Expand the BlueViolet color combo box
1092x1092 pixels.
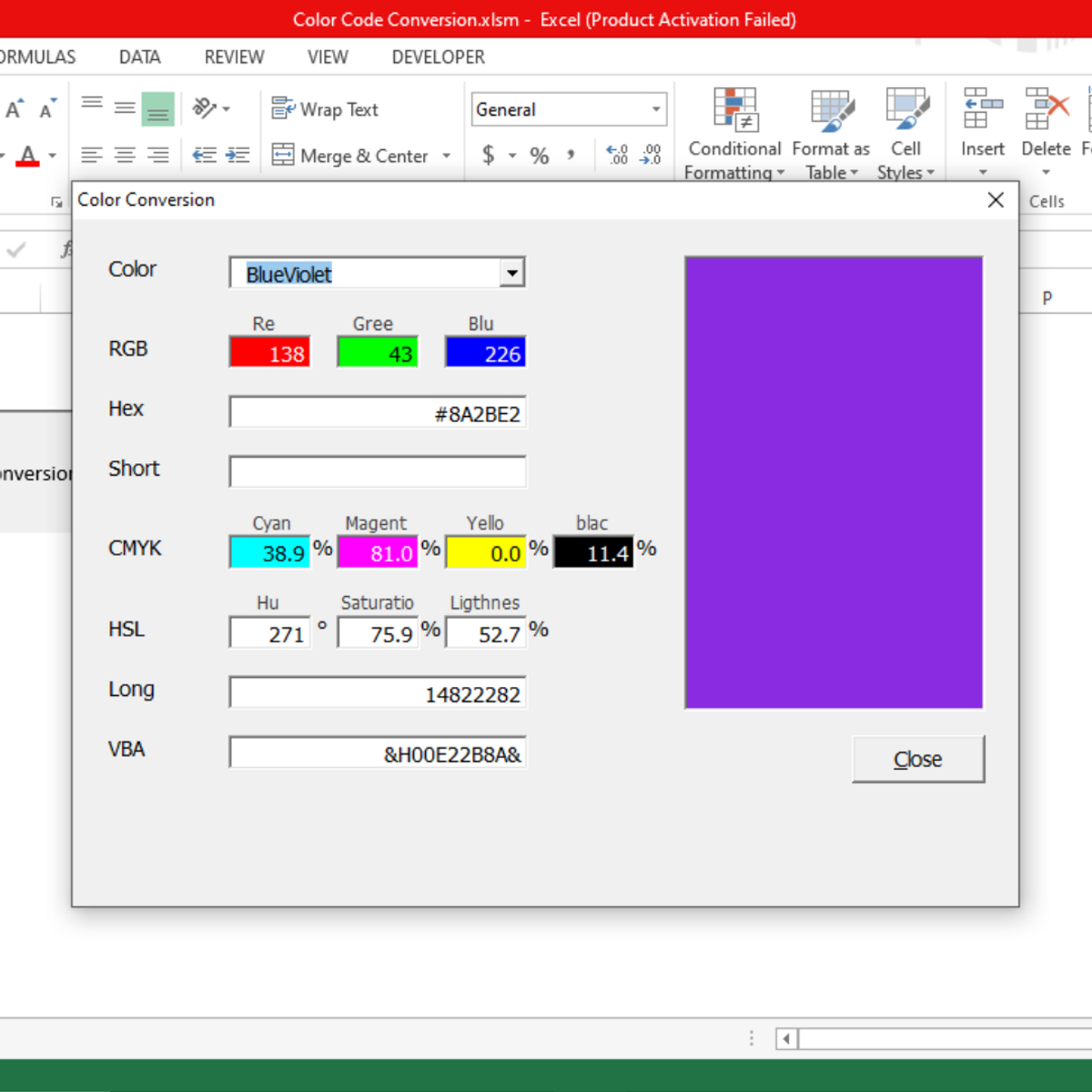click(x=512, y=273)
